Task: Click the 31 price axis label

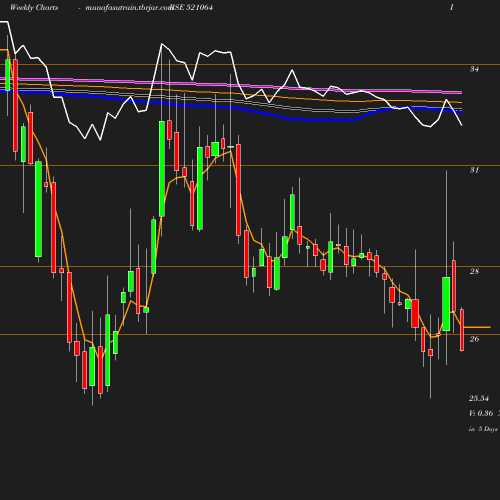Action: click(474, 170)
